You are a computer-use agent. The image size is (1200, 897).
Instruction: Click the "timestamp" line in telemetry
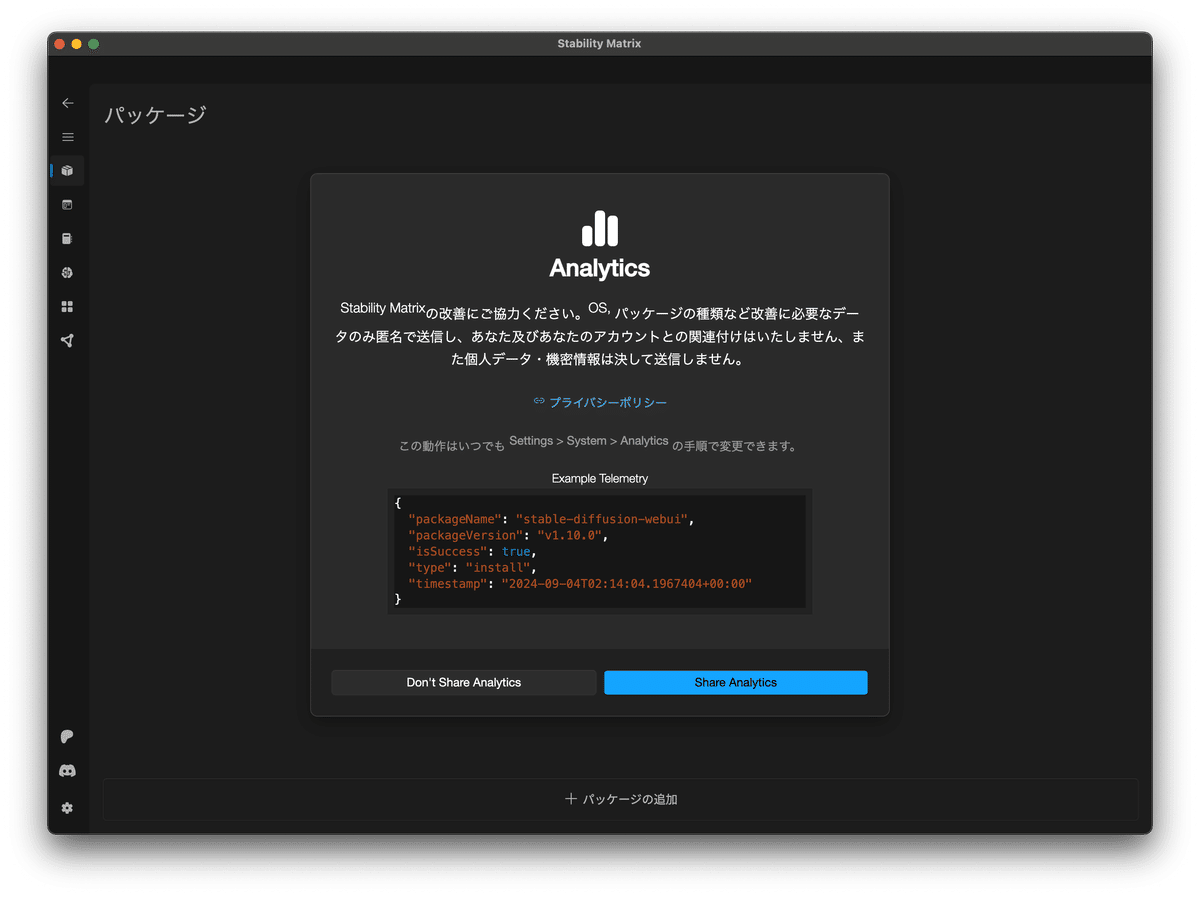click(x=580, y=583)
